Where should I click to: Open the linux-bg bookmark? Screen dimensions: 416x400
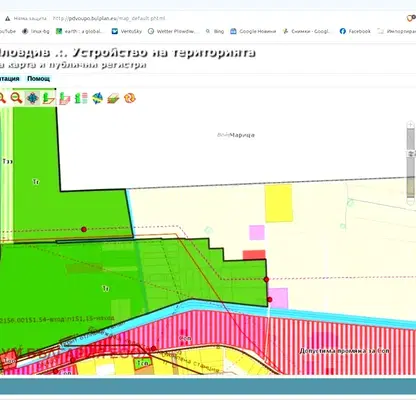[x=36, y=31]
